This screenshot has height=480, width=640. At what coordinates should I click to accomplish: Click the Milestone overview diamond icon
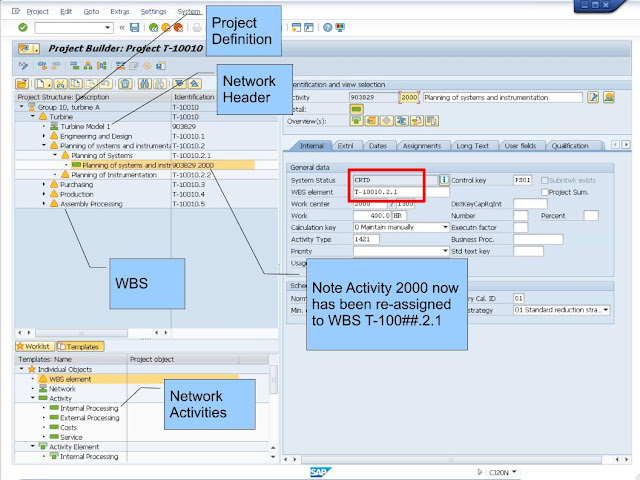(x=387, y=121)
